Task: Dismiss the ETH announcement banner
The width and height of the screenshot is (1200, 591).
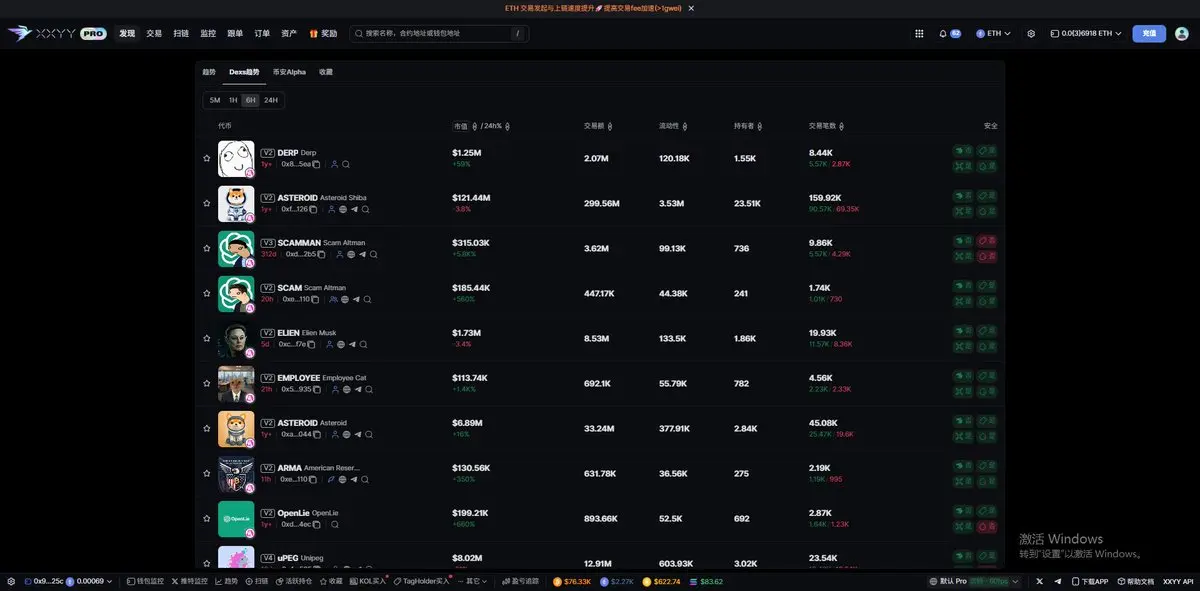Action: pyautogui.click(x=691, y=8)
